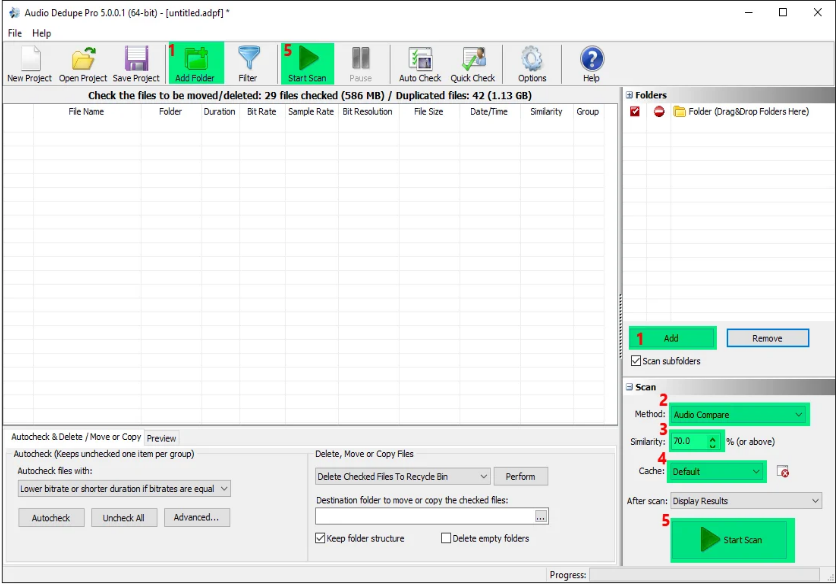Sort by Group column header
This screenshot has height=584, width=836.
588,111
